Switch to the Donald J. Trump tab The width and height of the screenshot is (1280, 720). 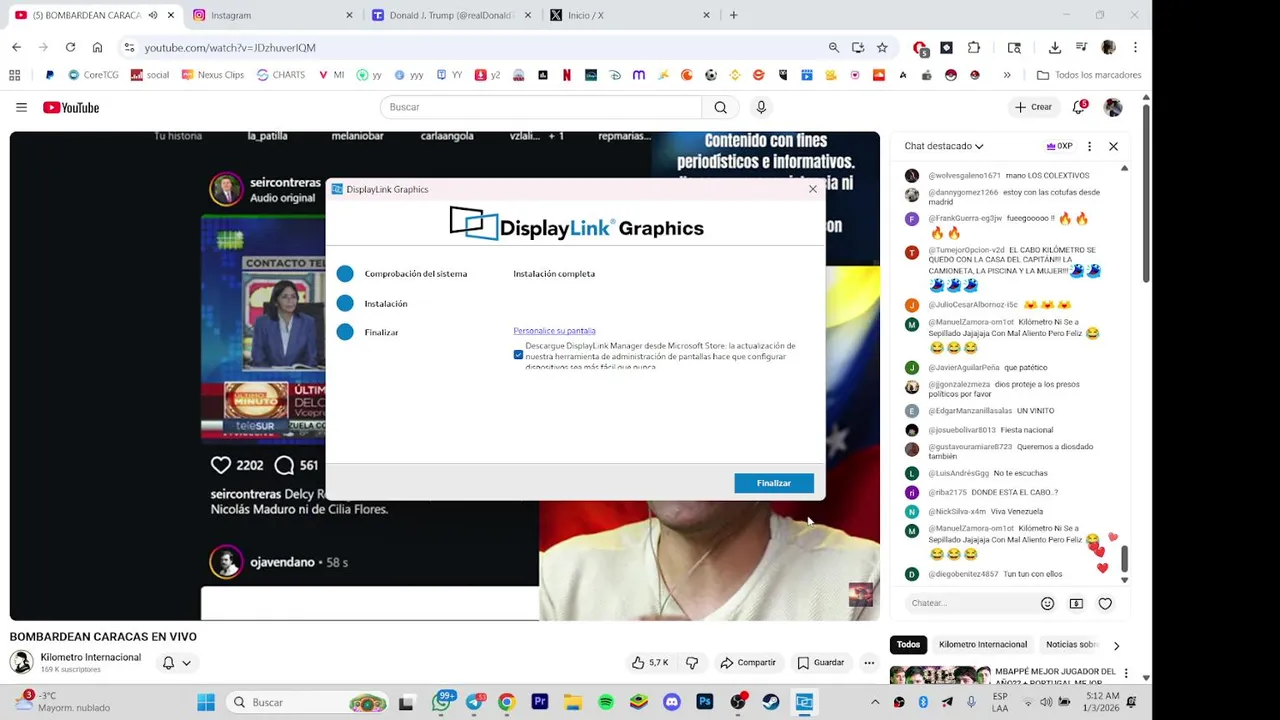[450, 15]
